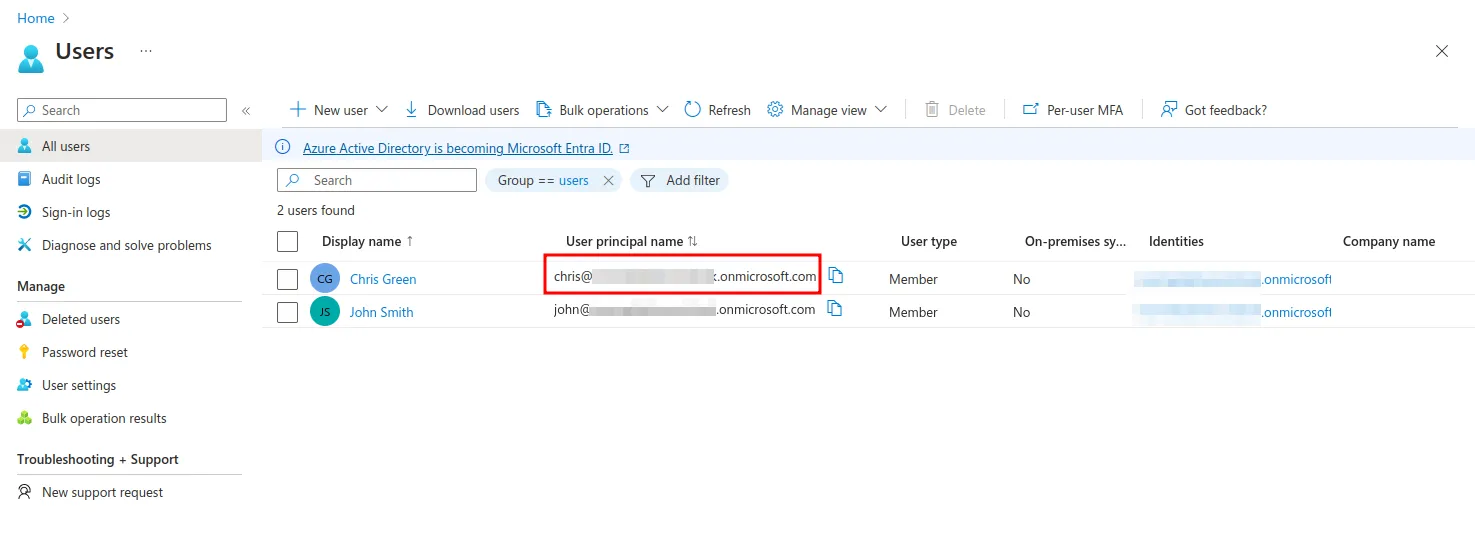Click the external link icon in banner
This screenshot has width=1475, height=541.
click(625, 148)
